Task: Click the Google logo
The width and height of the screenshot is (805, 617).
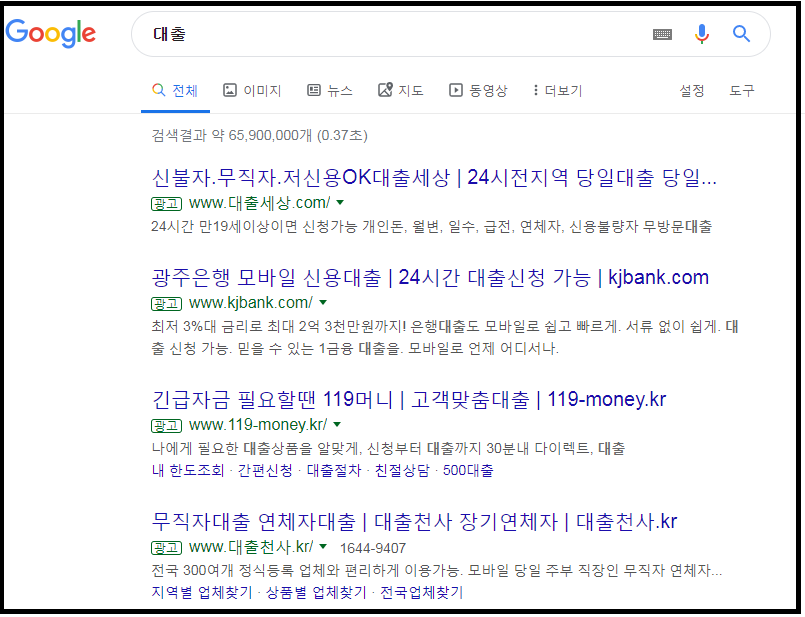Action: click(x=51, y=33)
